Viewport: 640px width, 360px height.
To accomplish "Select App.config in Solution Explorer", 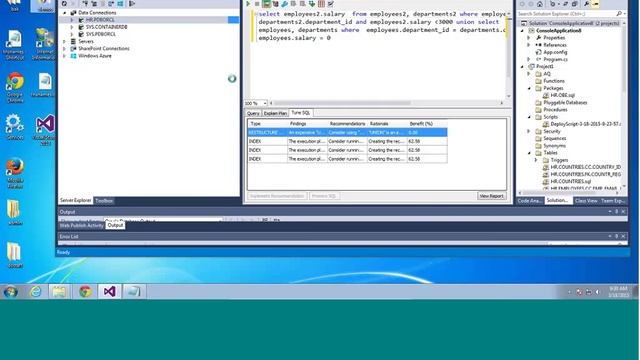I will [555, 52].
